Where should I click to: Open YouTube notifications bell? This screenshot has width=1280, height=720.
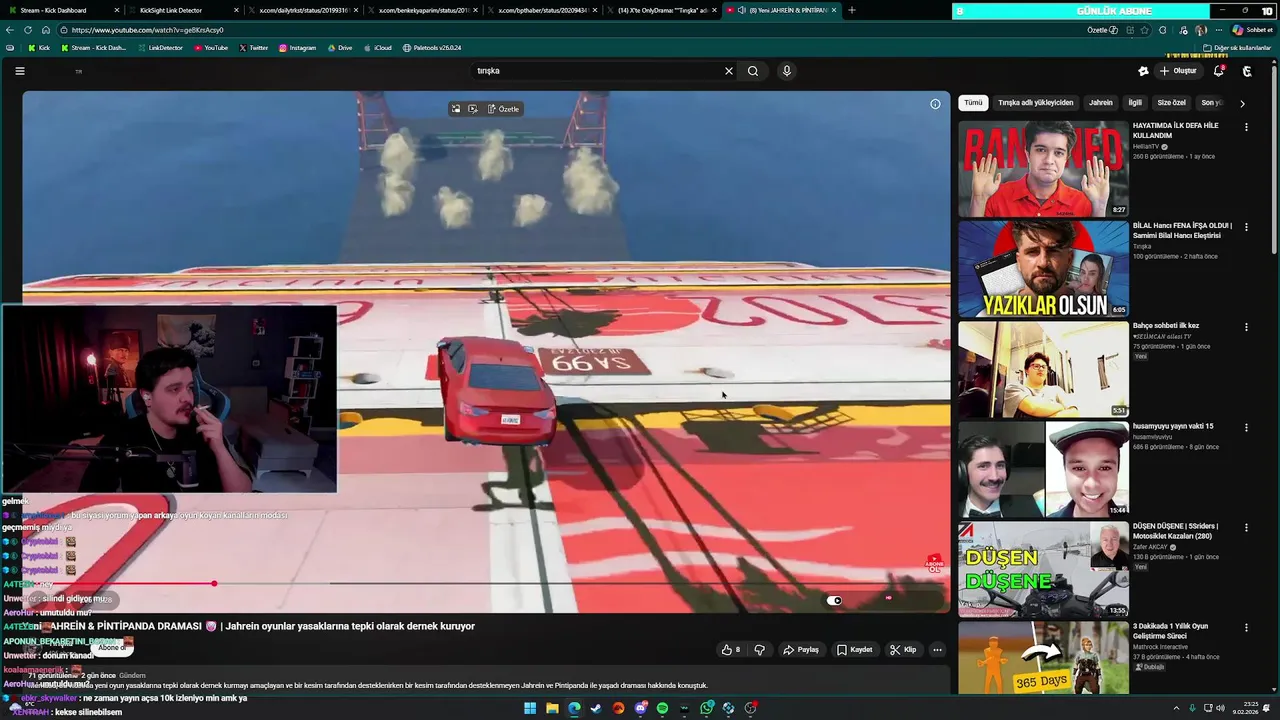coord(1218,71)
